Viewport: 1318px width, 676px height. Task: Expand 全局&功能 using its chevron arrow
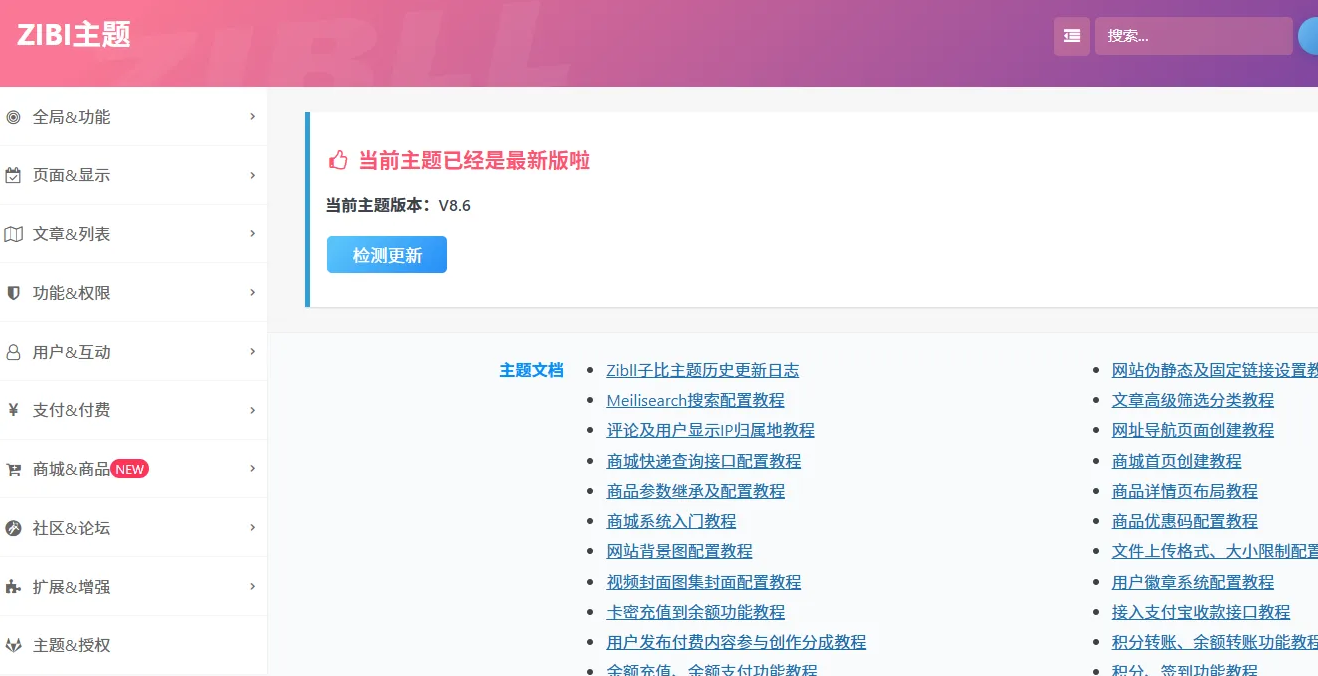(x=253, y=117)
